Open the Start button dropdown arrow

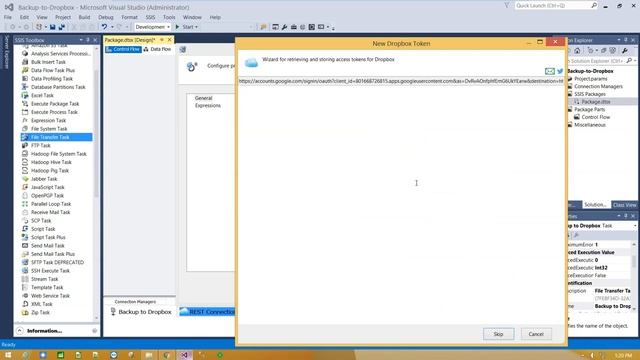[x=196, y=27]
